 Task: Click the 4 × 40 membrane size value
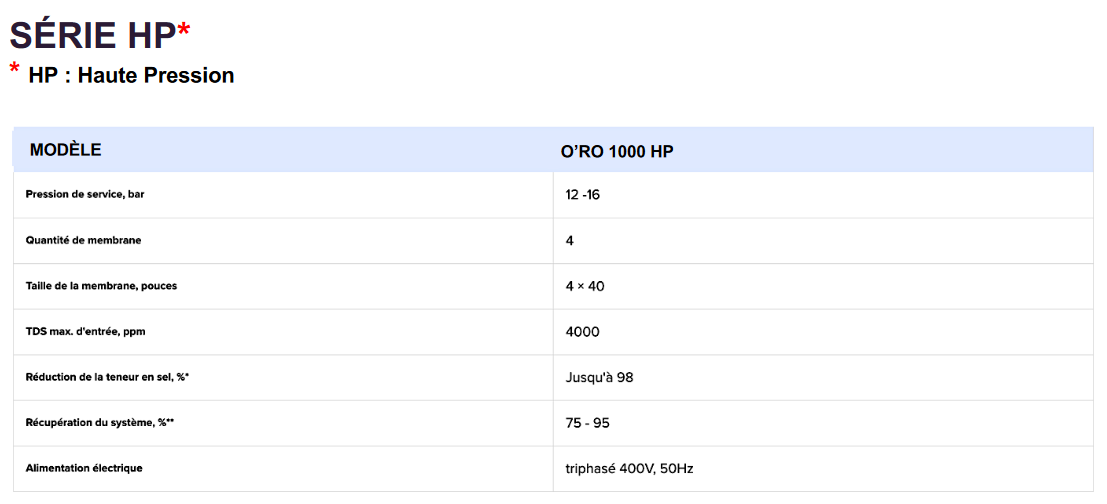point(584,287)
